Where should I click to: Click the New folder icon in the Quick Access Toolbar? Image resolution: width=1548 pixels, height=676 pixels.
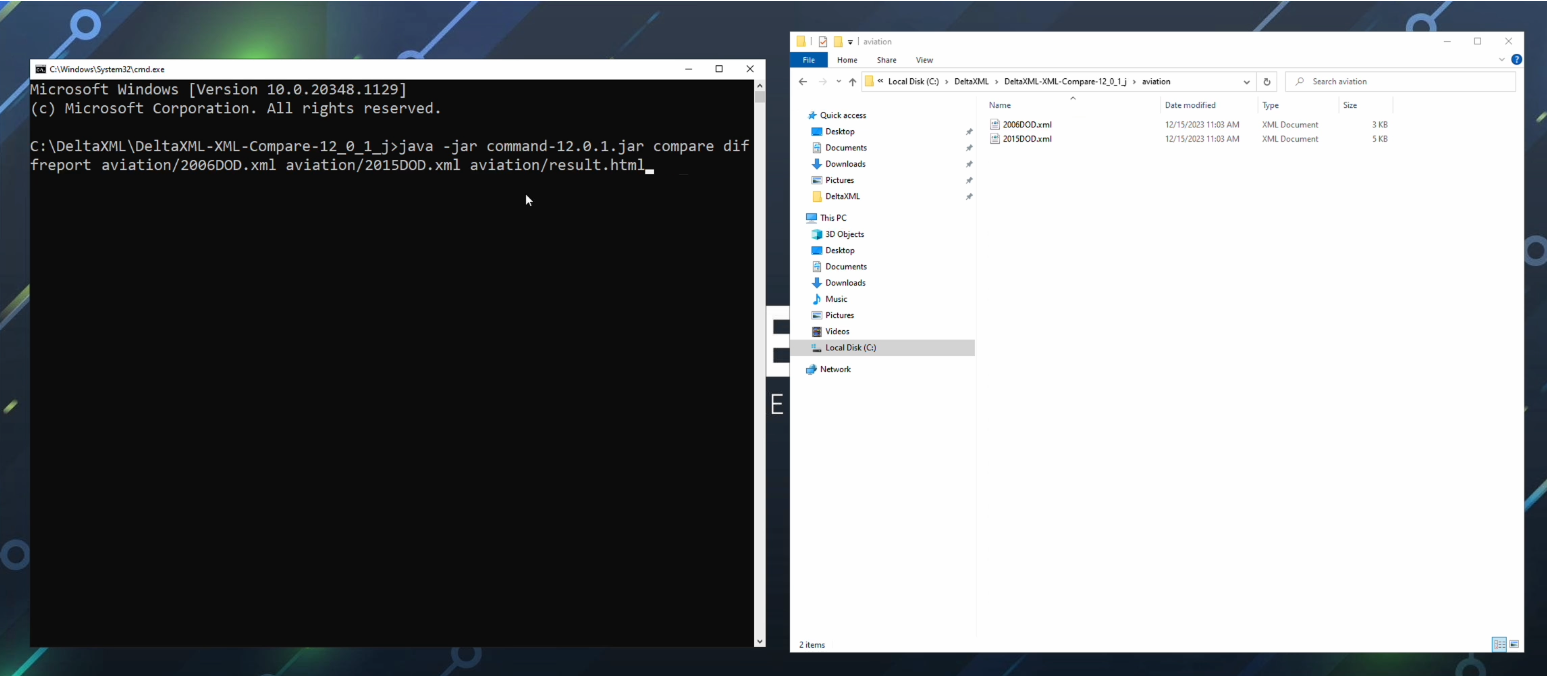tap(838, 42)
